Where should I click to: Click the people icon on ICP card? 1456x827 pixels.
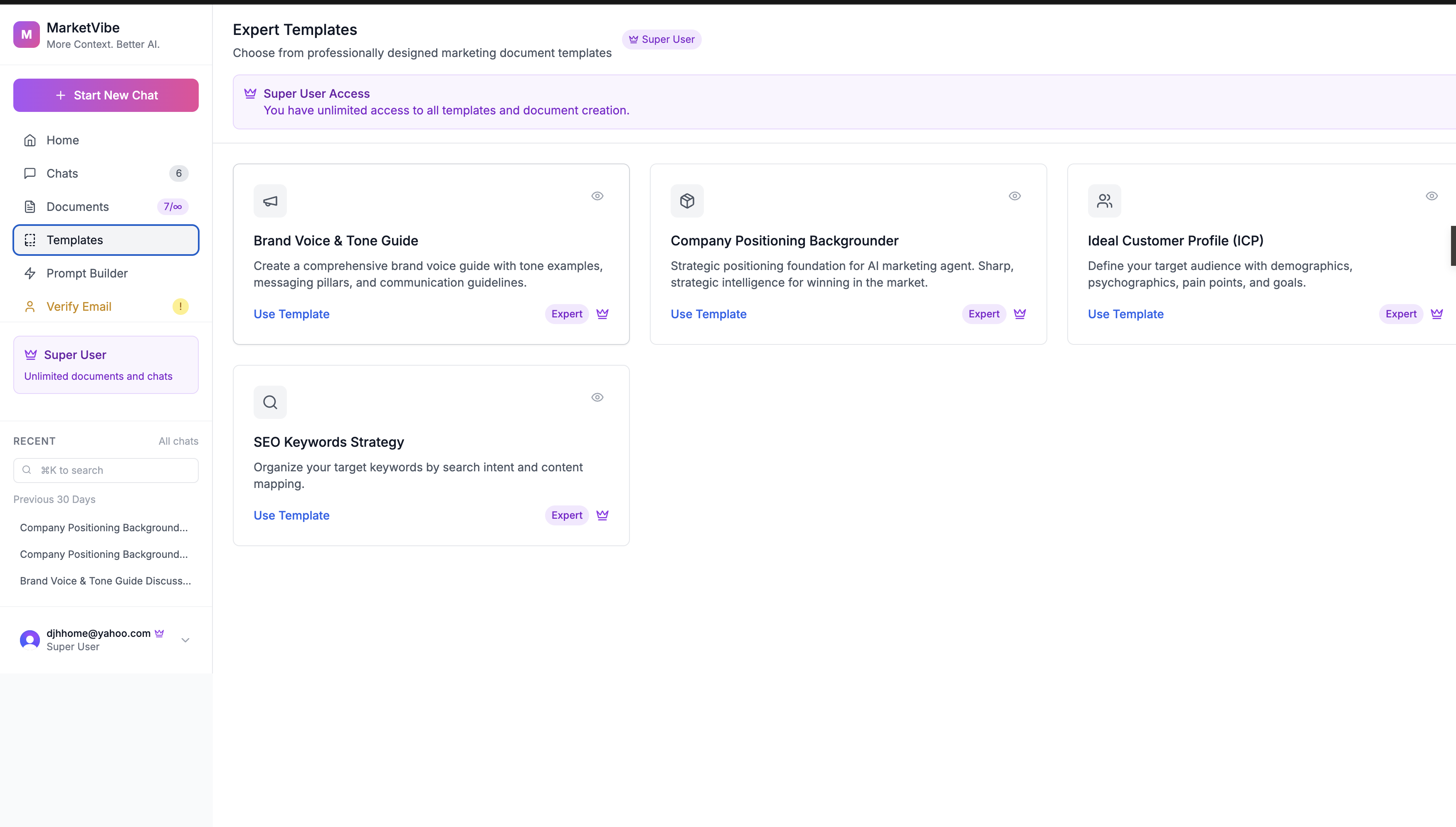tap(1104, 201)
